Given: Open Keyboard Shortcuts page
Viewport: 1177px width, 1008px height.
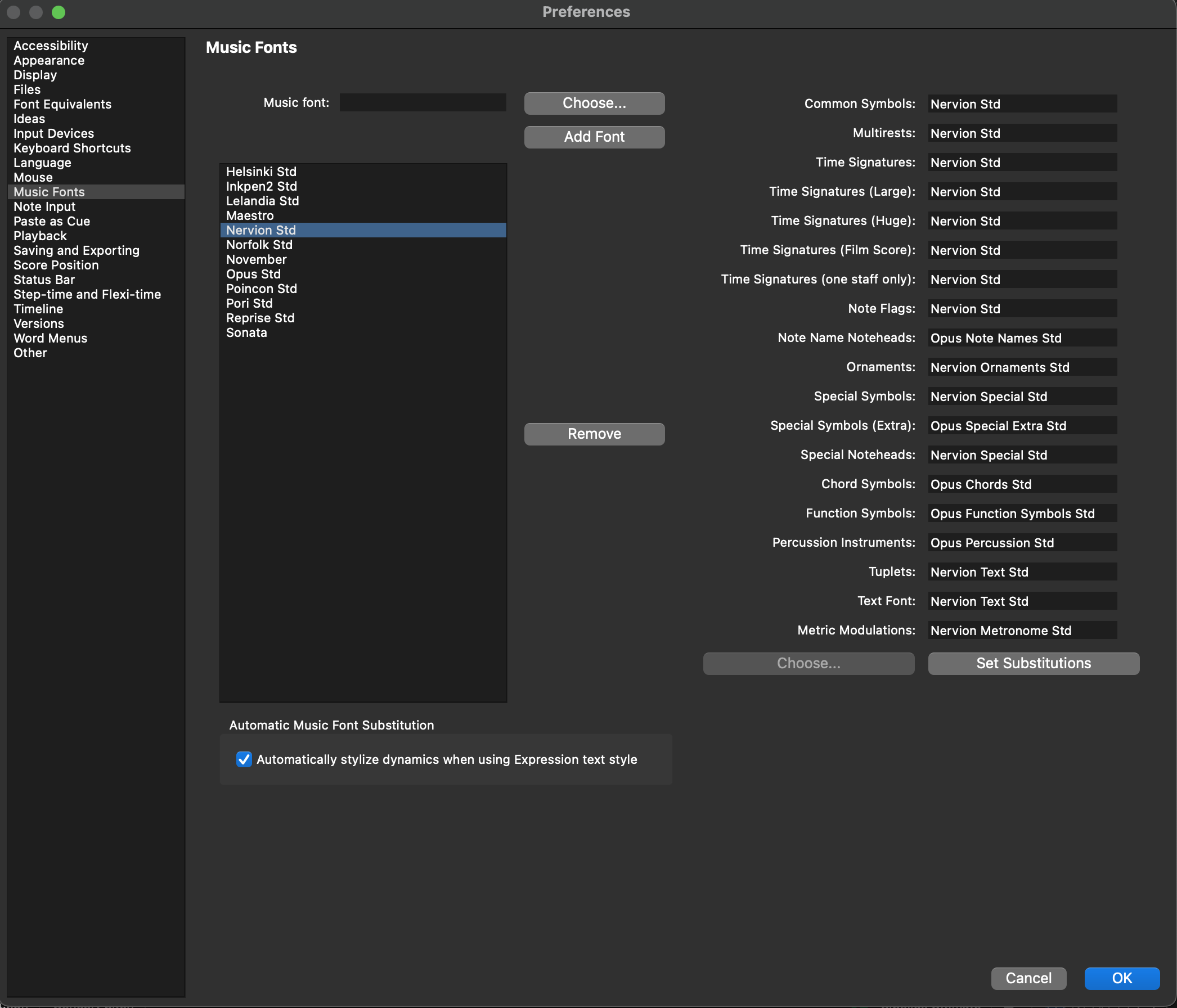Looking at the screenshot, I should click(96, 148).
